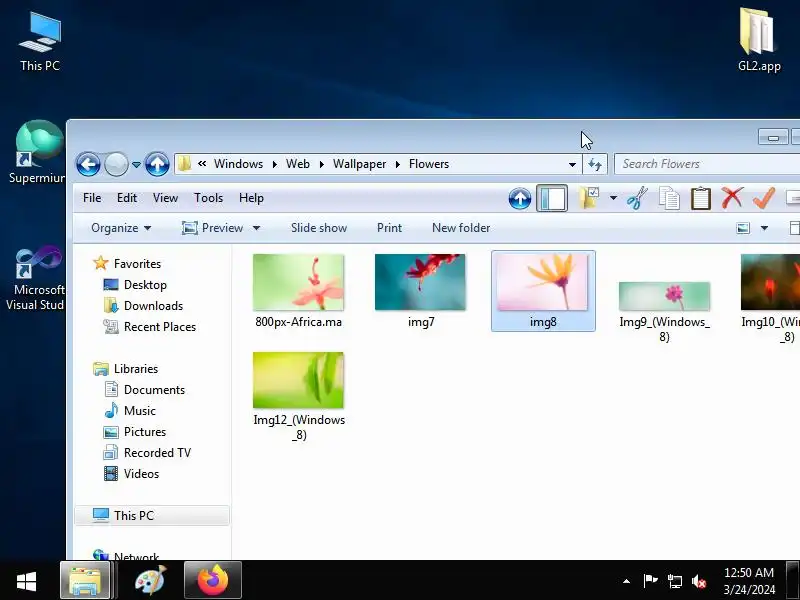Expand the arrow after Wallpaper in breadcrumb

397,164
